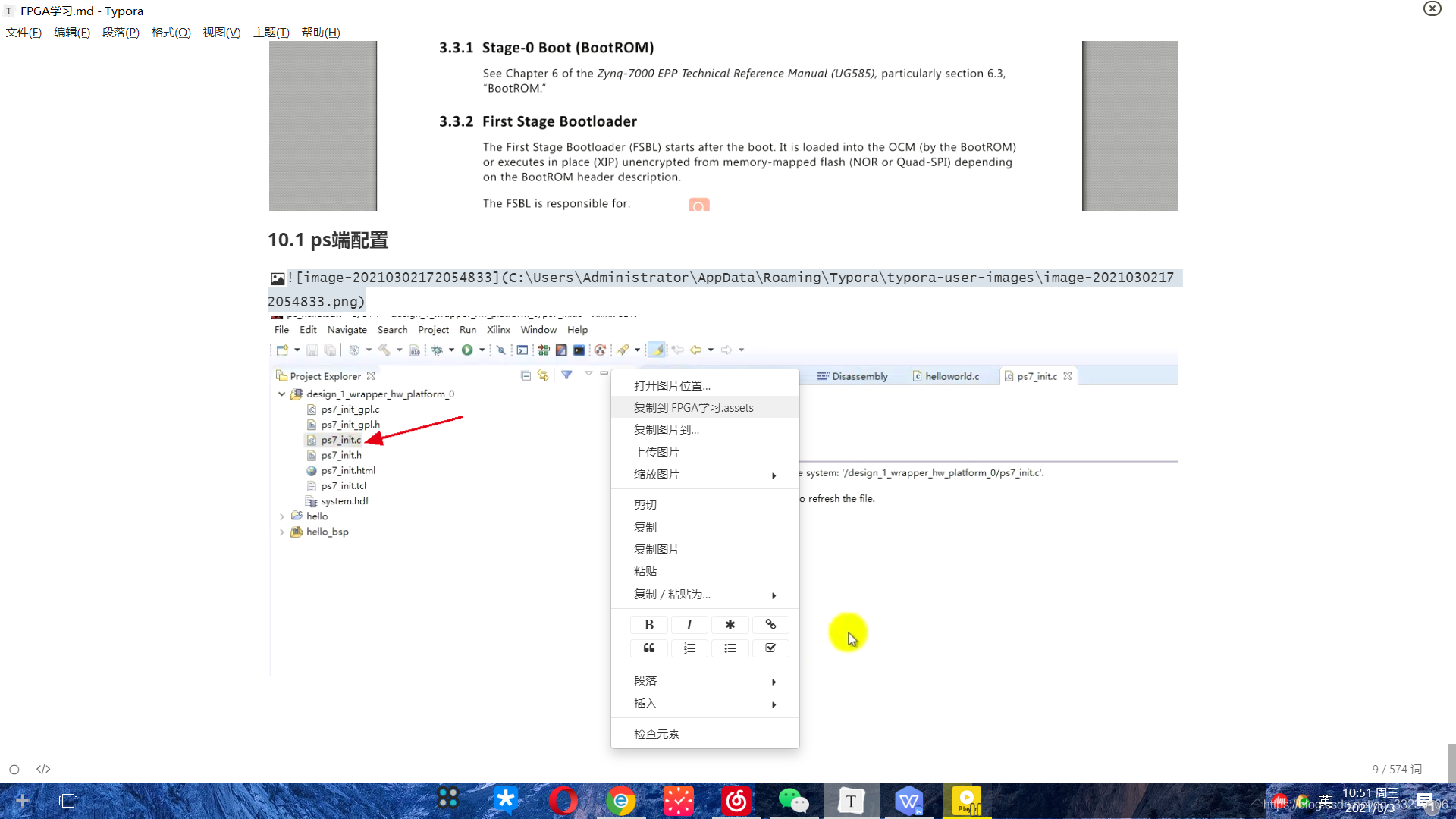
Task: Click the embedded bootloader document image
Action: [x=723, y=126]
